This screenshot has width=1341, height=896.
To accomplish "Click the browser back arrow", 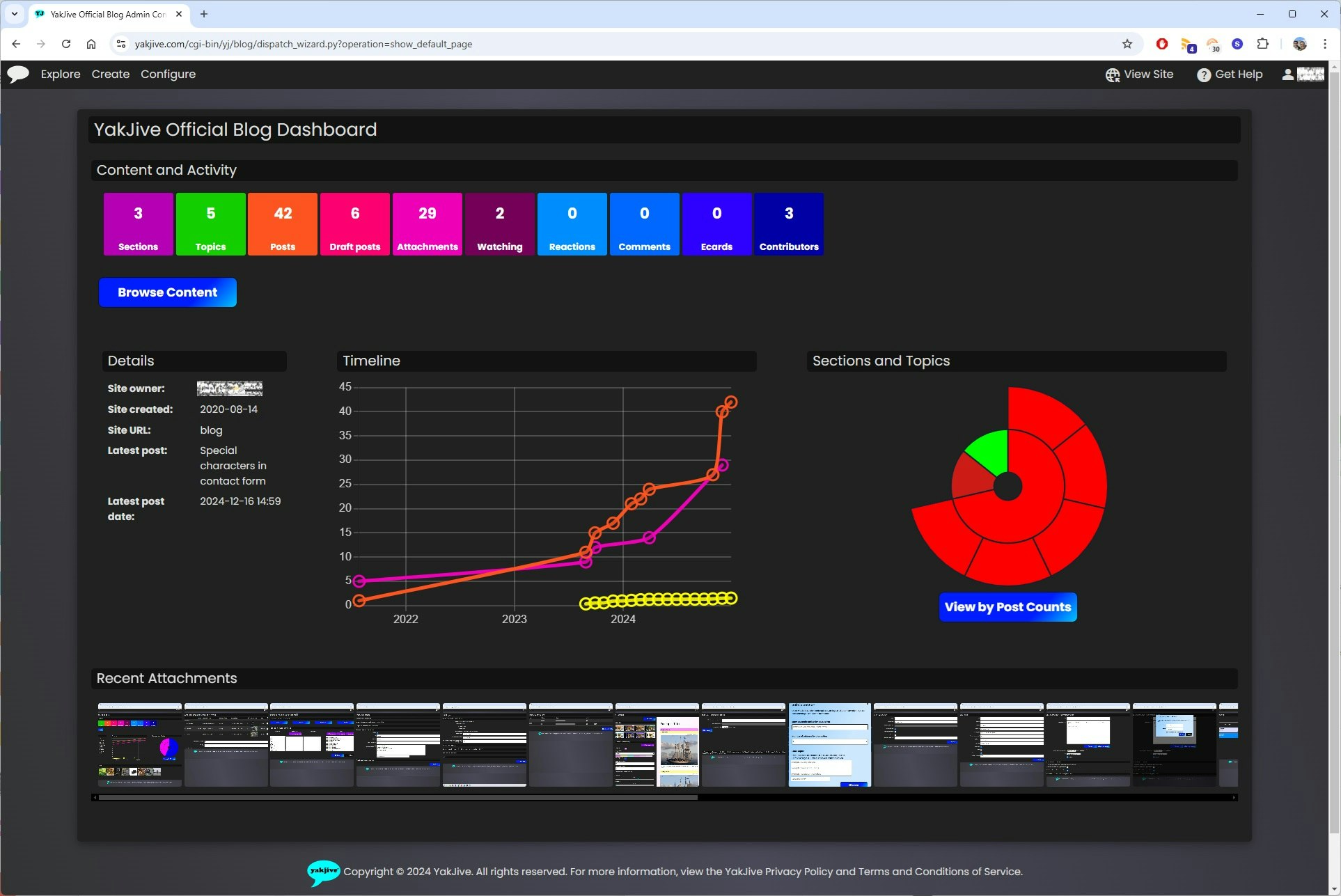I will [16, 44].
